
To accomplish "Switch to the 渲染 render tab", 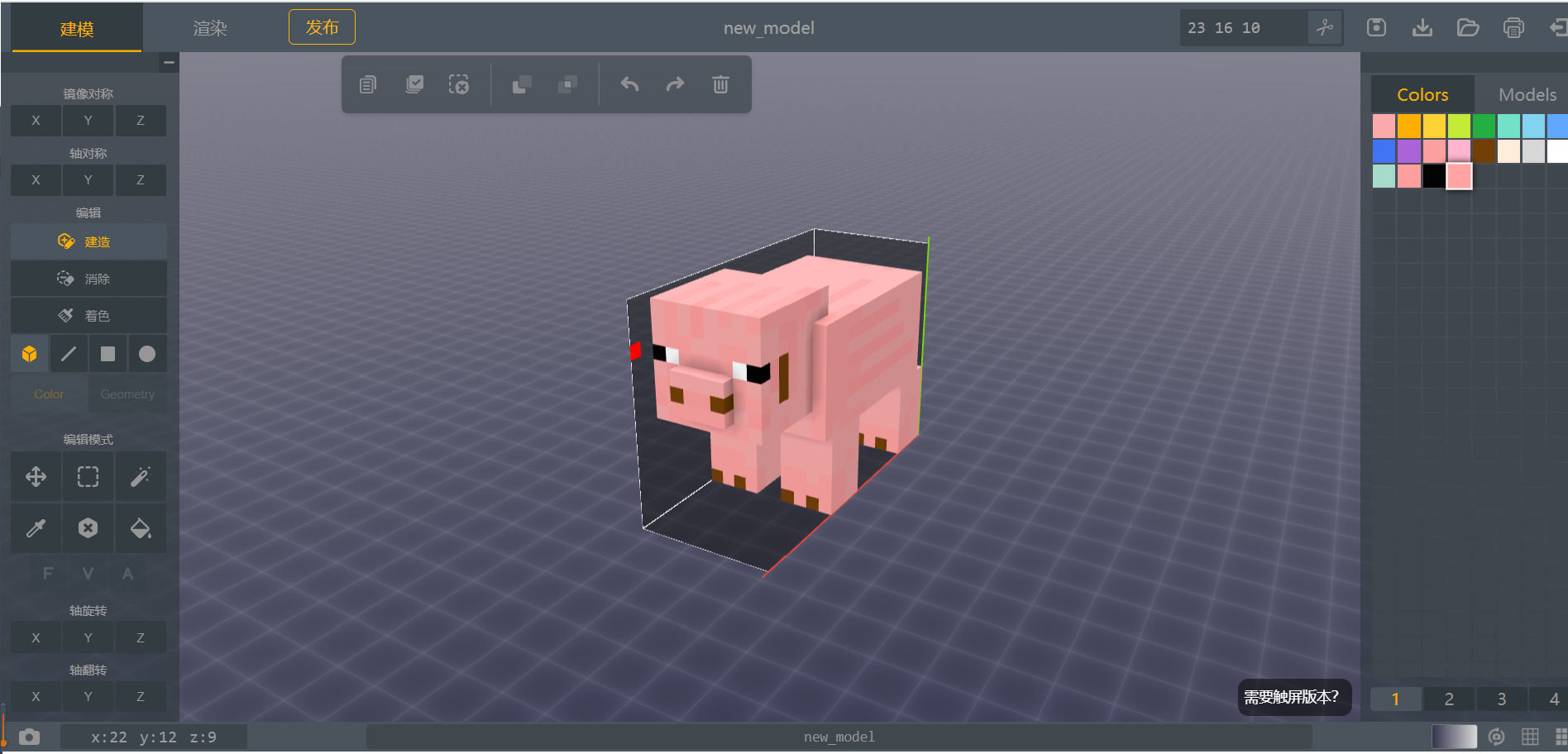I will [x=210, y=29].
